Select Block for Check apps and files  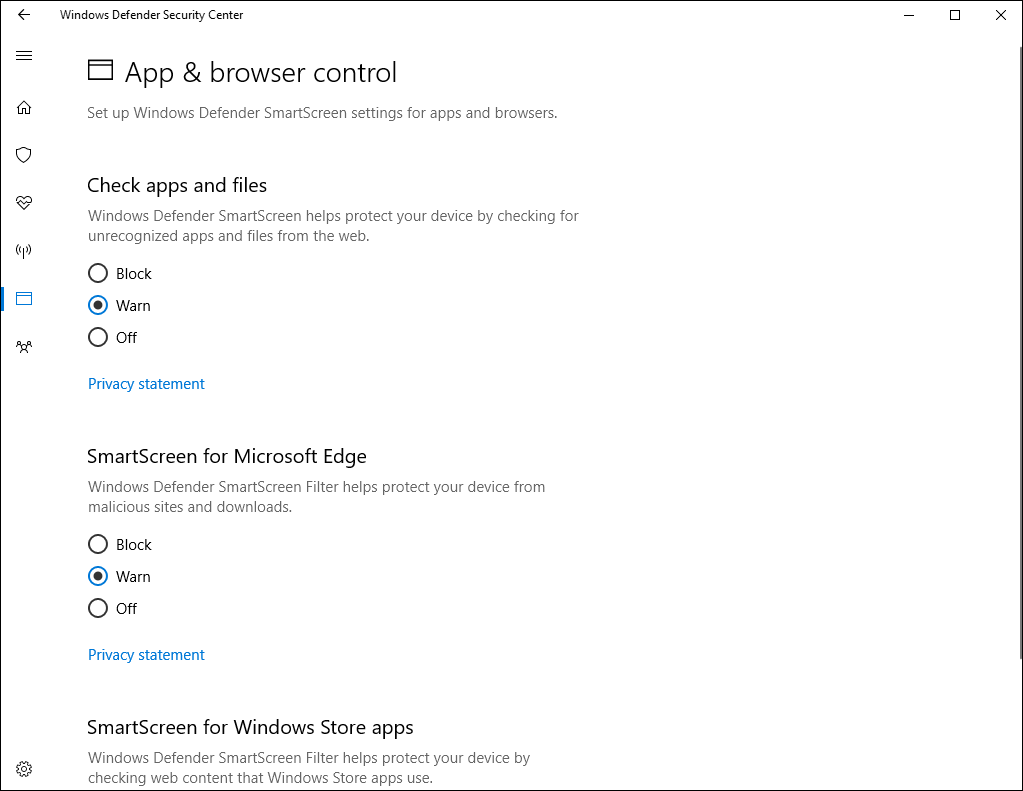[97, 273]
